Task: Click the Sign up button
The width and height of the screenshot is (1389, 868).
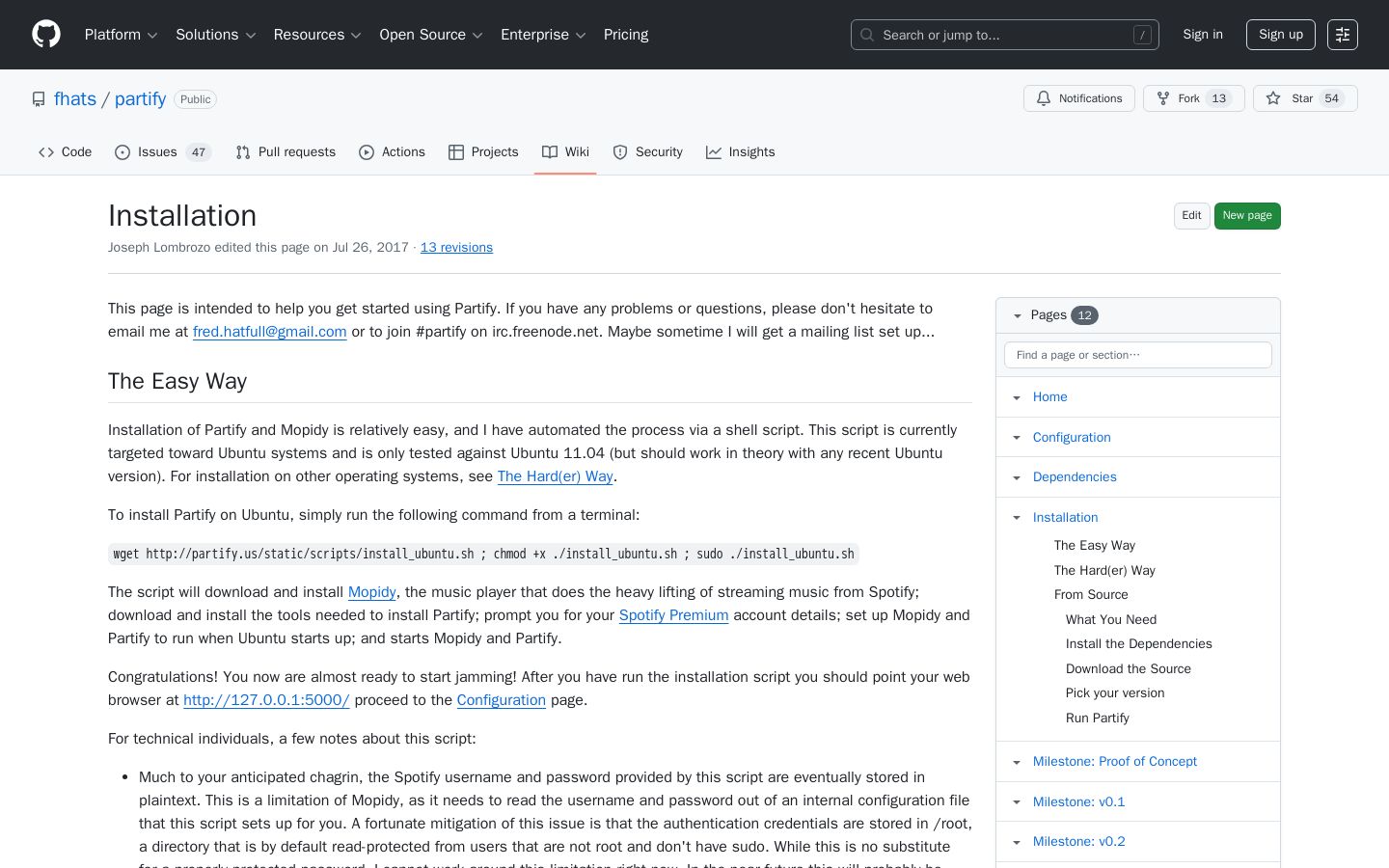Action: coord(1281,35)
